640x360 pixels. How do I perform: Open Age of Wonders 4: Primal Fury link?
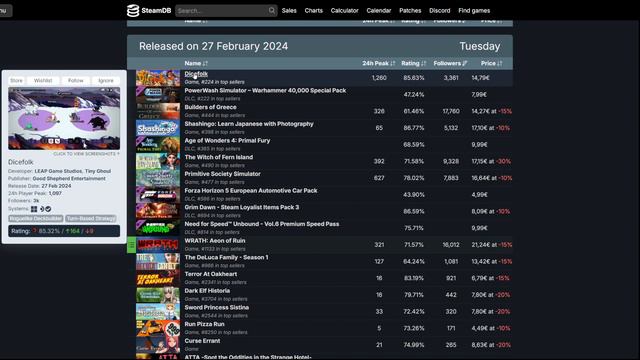(x=227, y=141)
